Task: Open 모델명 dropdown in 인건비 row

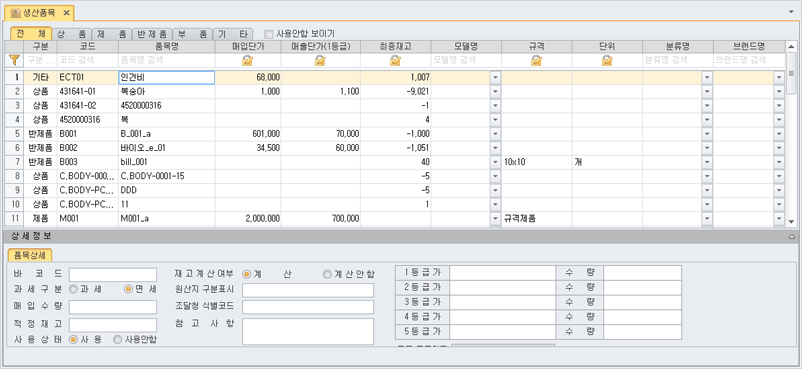Action: pos(495,77)
